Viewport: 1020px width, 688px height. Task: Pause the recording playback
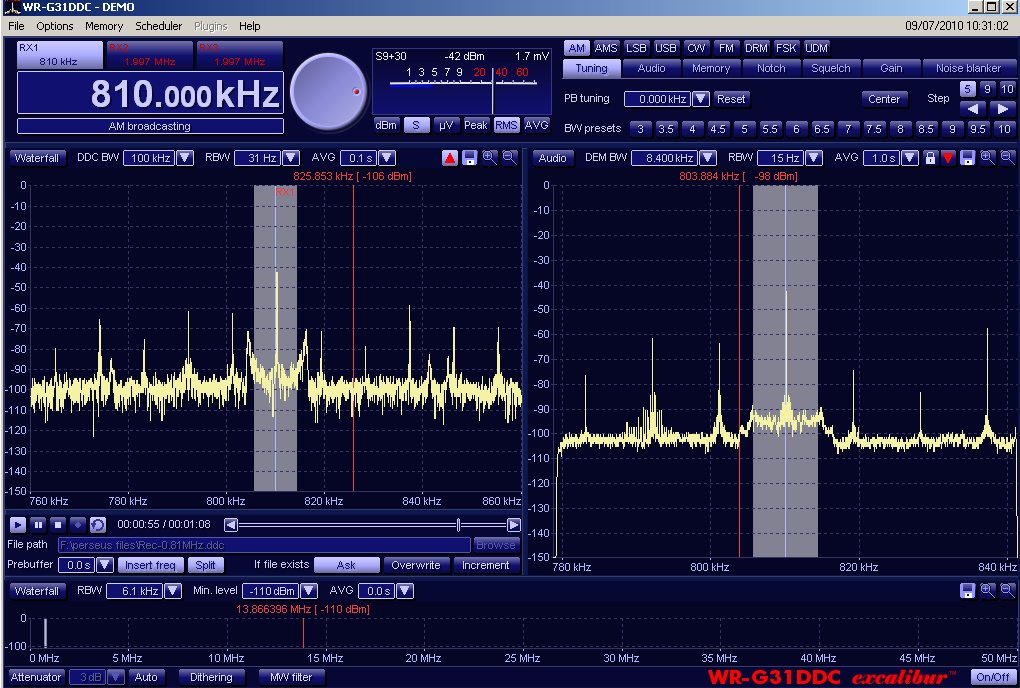(38, 524)
